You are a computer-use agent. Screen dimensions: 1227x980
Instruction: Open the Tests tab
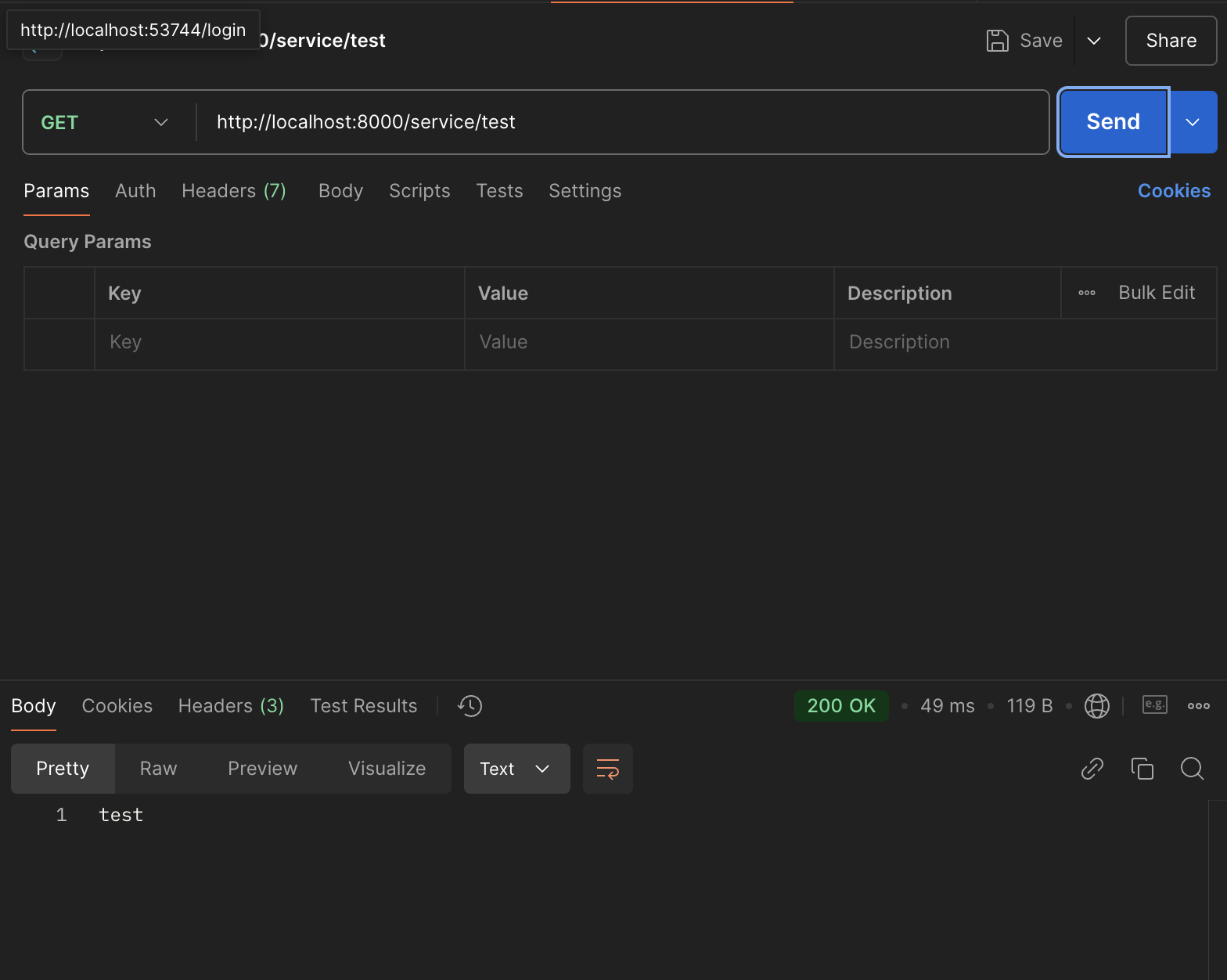click(499, 191)
